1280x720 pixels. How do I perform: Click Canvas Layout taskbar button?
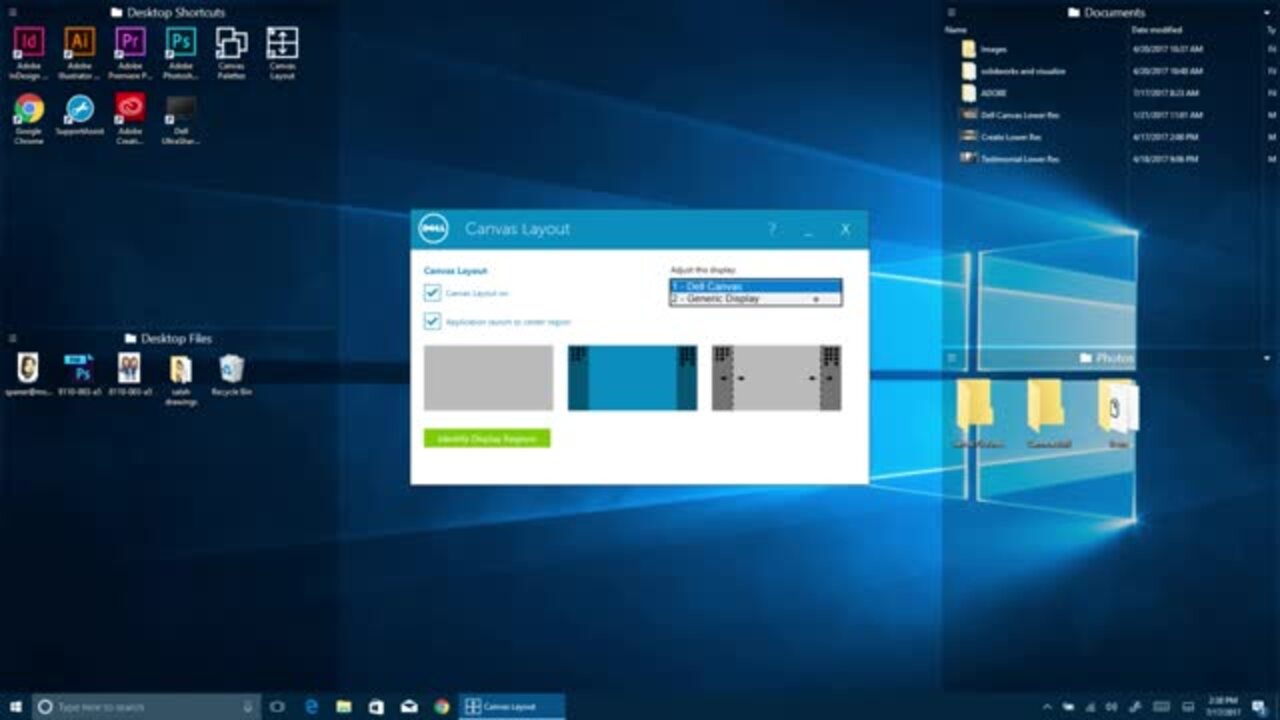point(512,707)
